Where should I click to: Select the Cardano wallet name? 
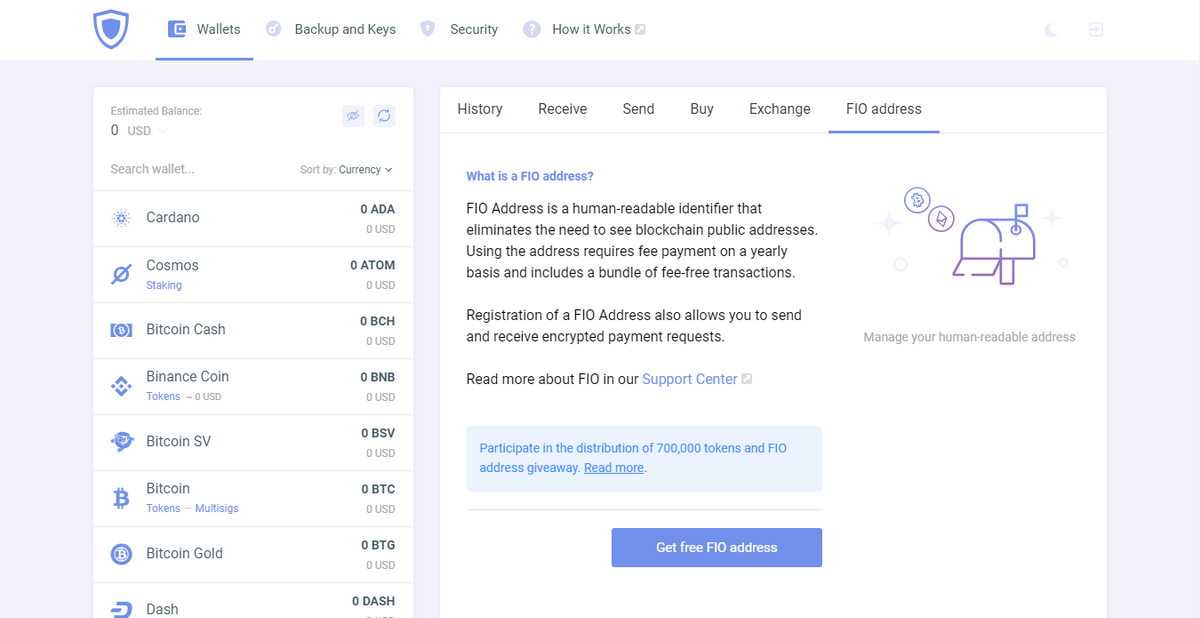[x=173, y=217]
